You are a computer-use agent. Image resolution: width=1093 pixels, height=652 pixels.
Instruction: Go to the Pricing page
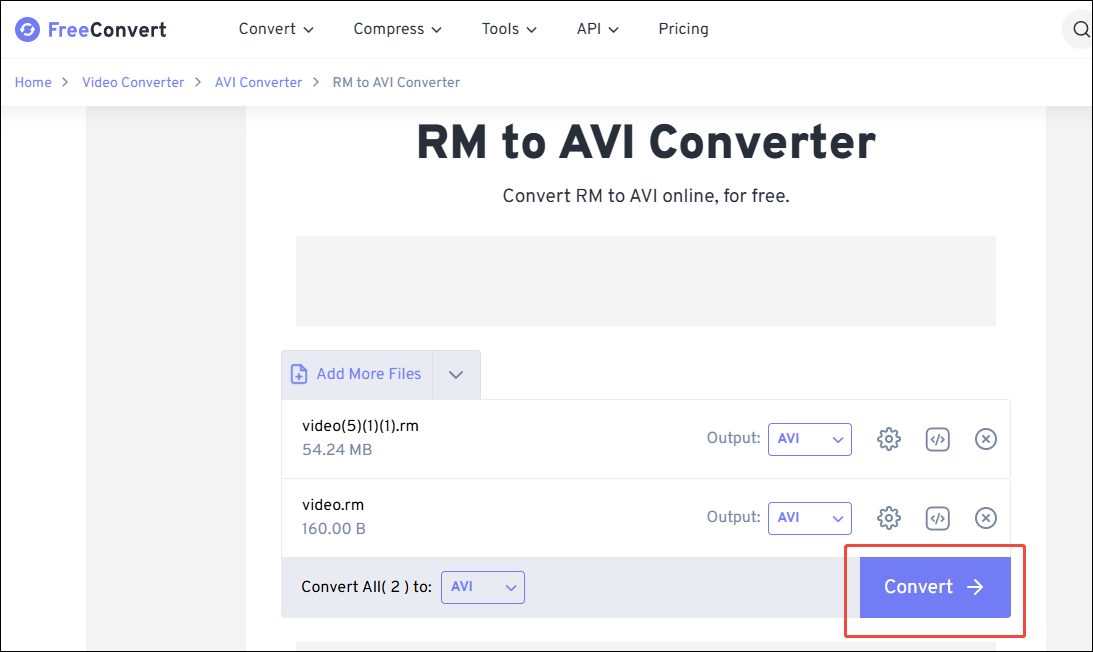point(683,29)
